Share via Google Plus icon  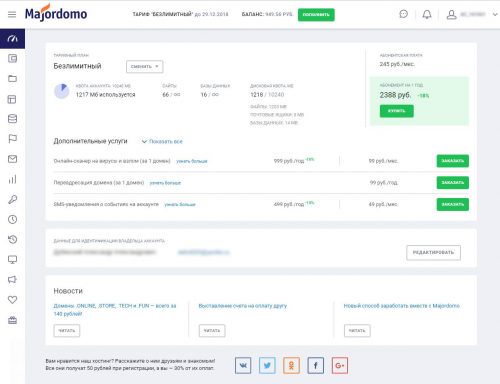point(340,365)
